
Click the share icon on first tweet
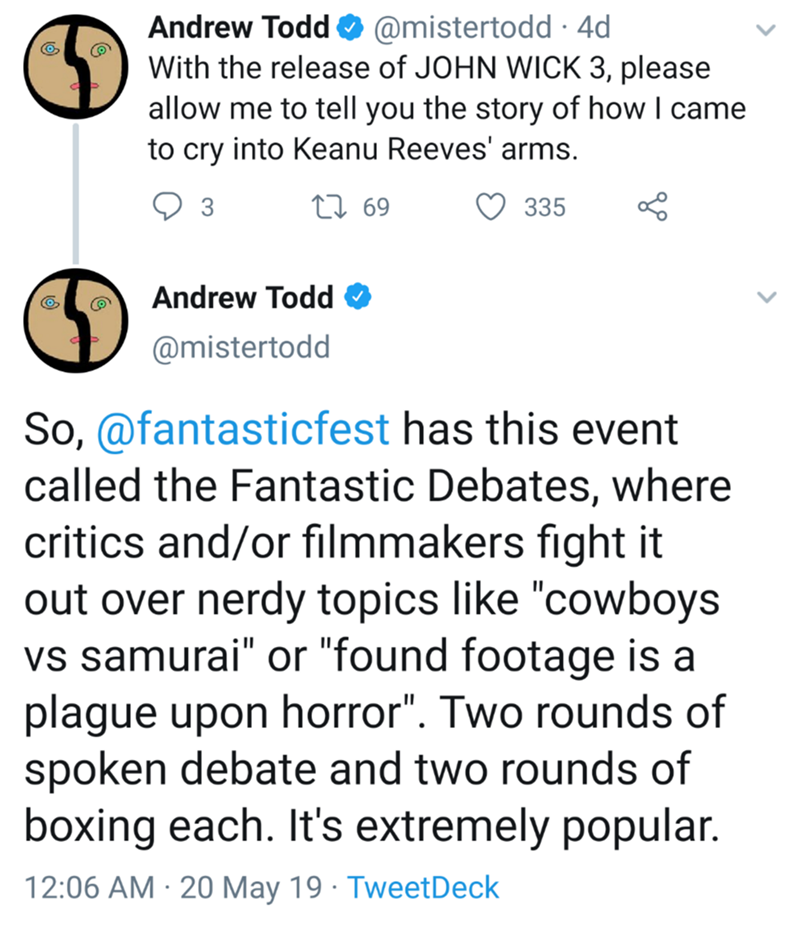[x=651, y=207]
